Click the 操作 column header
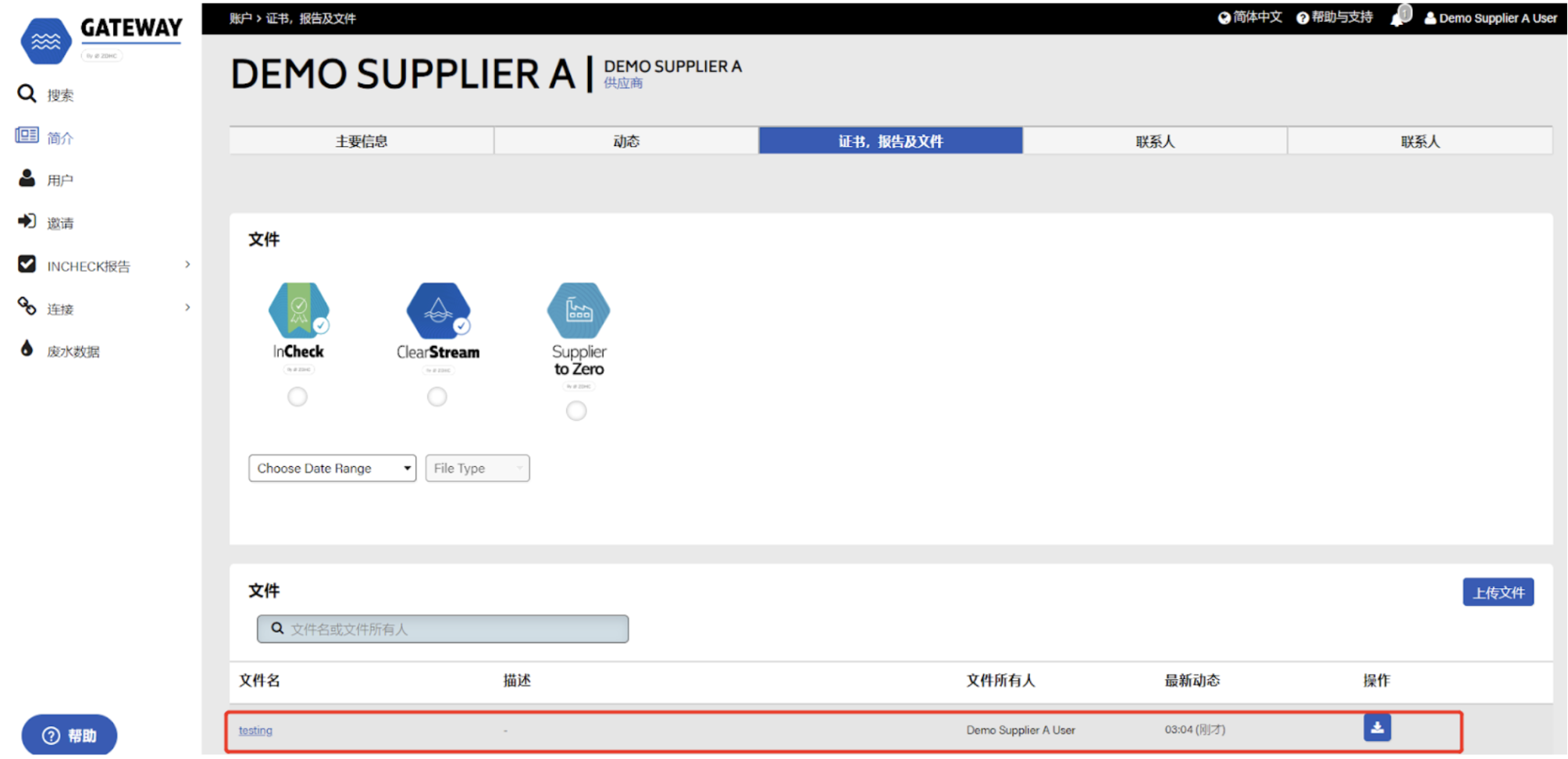The height and width of the screenshot is (759, 1568). pos(1377,680)
